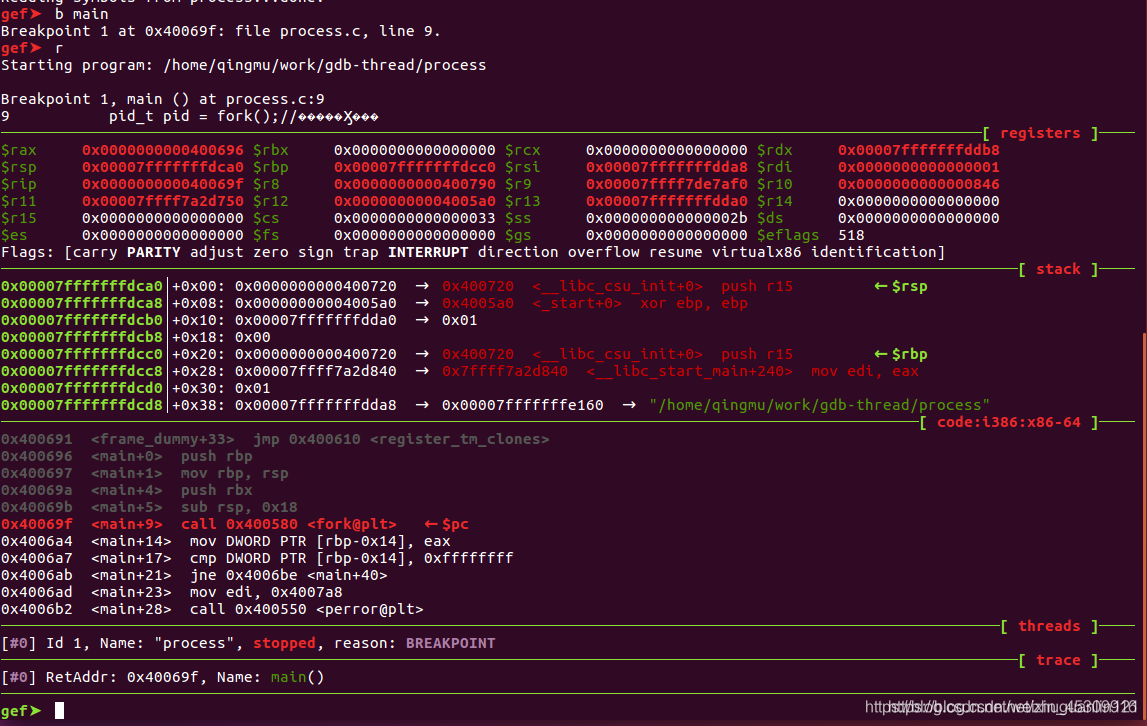The height and width of the screenshot is (726, 1147).
Task: Click the 'Flags:' line text
Action: (x=473, y=252)
